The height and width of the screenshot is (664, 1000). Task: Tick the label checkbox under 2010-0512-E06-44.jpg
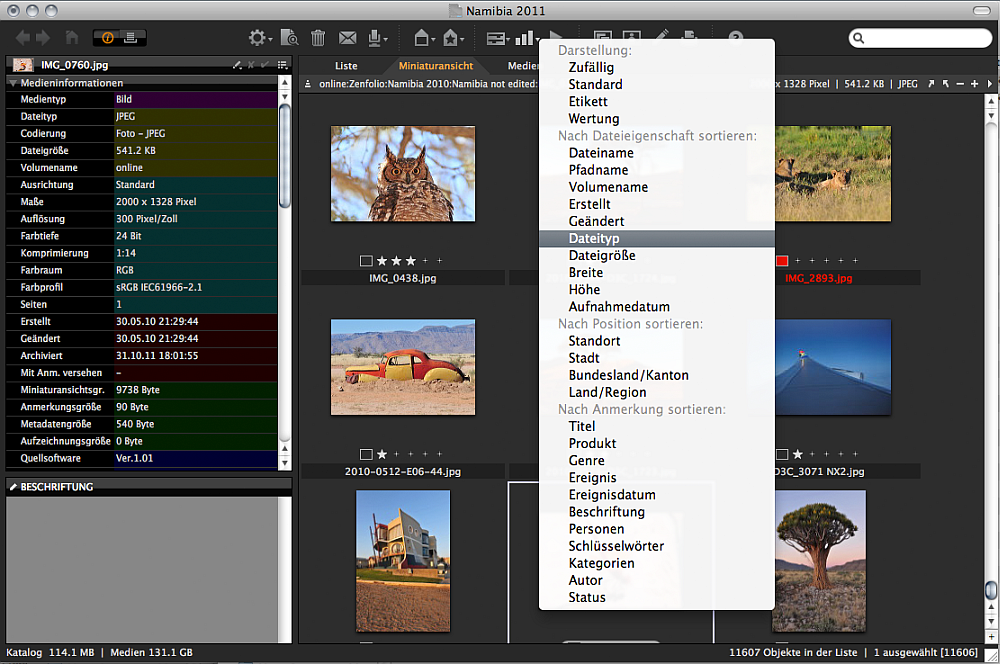click(366, 454)
